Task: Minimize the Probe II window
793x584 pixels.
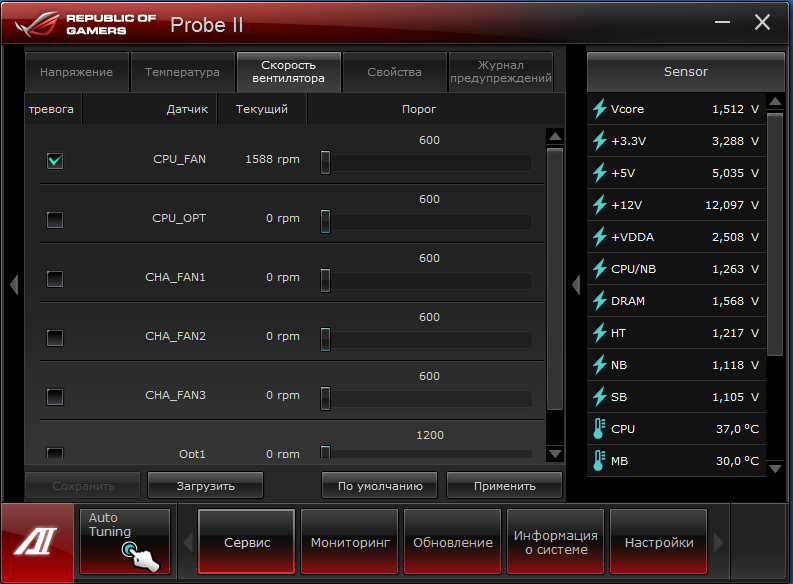Action: (722, 22)
